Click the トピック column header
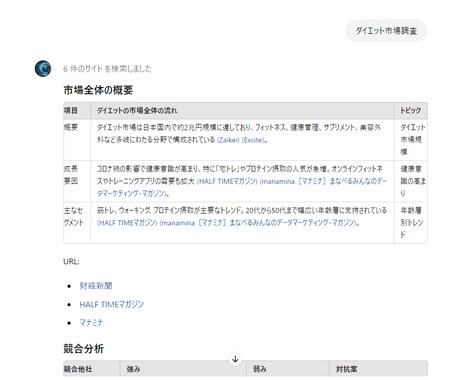460x380 pixels. pyautogui.click(x=411, y=110)
